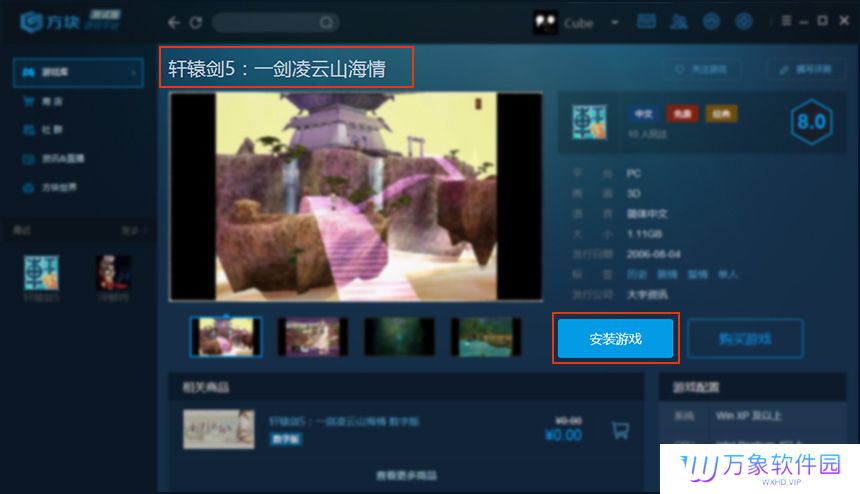Open the related product title link

(x=344, y=421)
